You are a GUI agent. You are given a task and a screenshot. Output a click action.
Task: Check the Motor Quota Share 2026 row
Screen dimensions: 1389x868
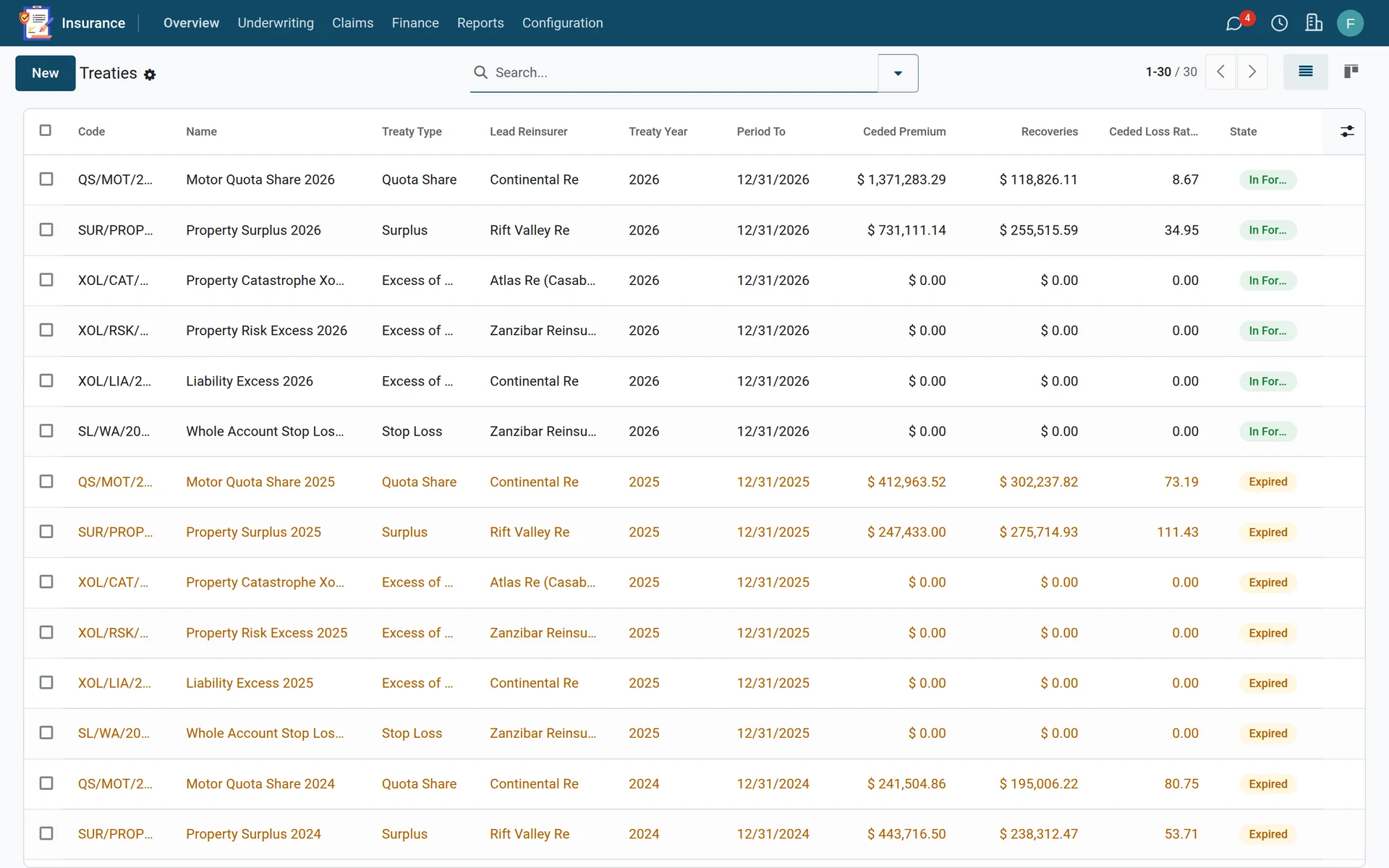click(46, 179)
